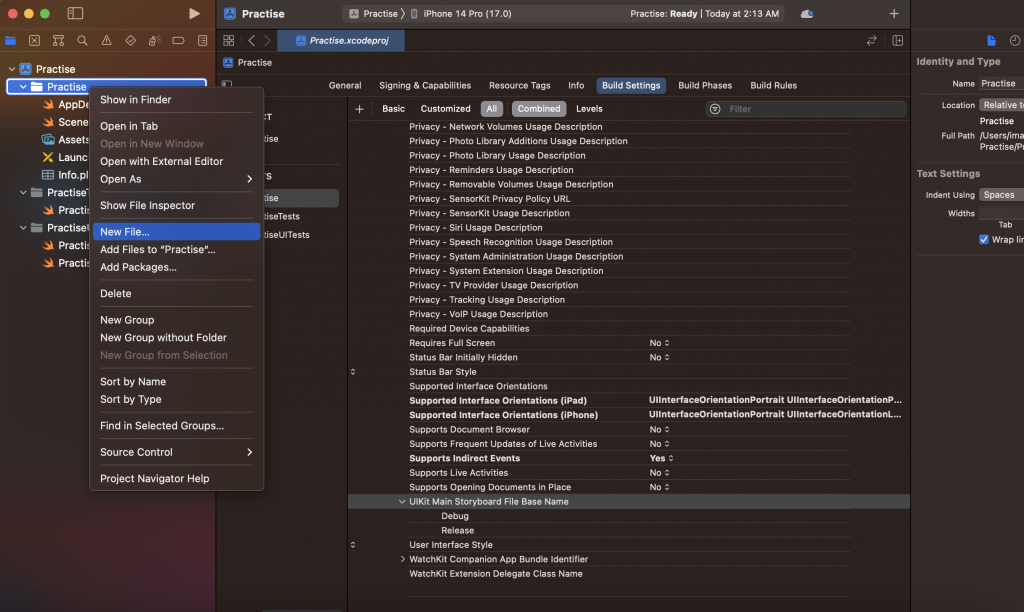Switch to the Info tab
1024x612 pixels.
(x=576, y=86)
